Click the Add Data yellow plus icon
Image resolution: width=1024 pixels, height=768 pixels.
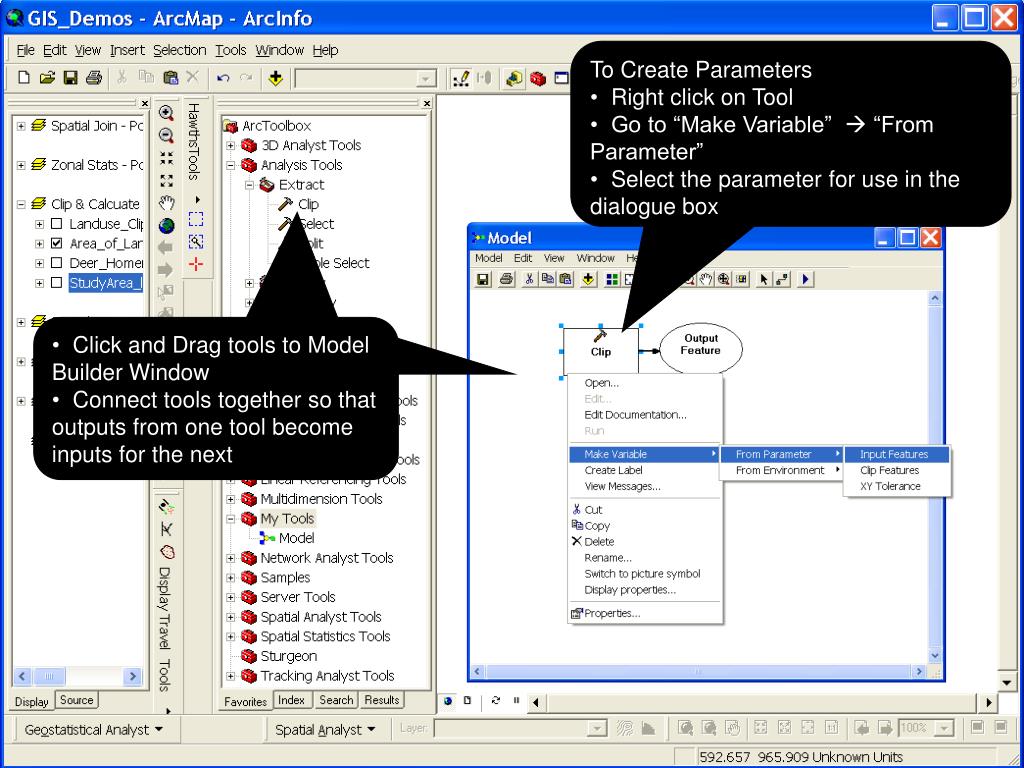(x=276, y=78)
